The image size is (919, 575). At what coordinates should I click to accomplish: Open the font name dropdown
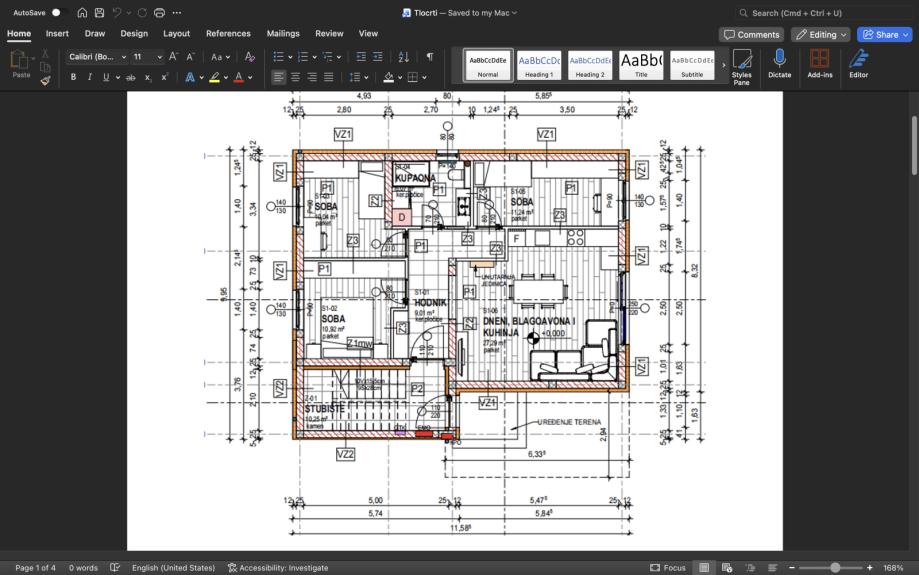coord(124,57)
